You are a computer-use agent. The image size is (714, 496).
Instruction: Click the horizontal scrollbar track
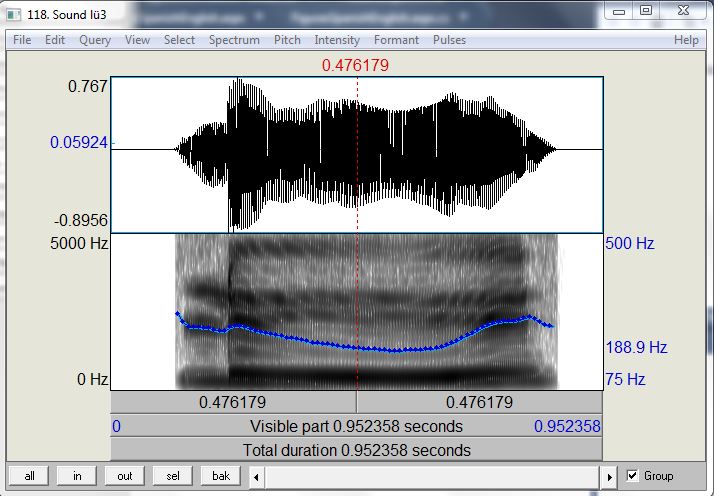point(433,477)
